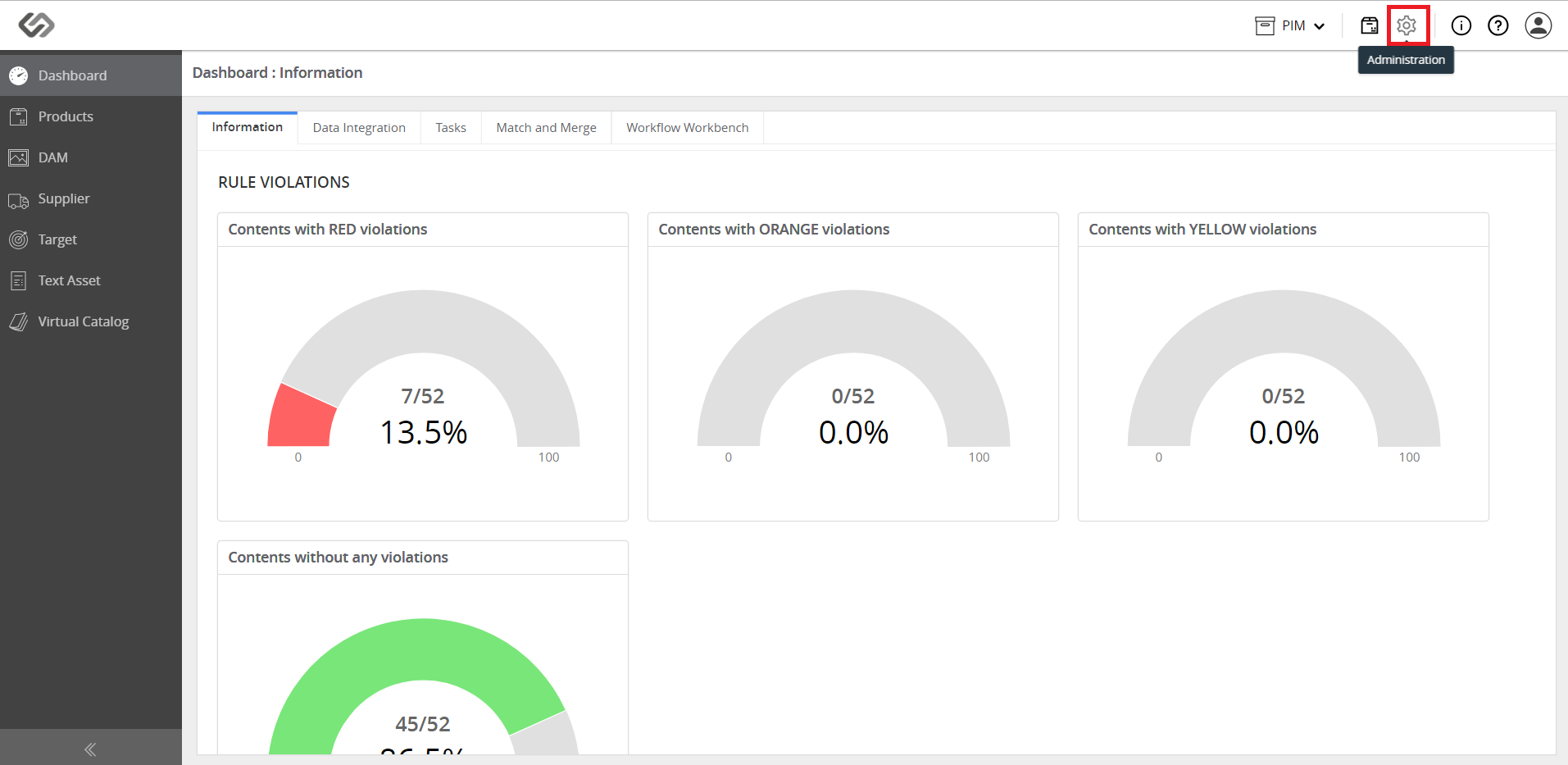1568x765 pixels.
Task: Click the task board icon
Action: [x=1369, y=25]
